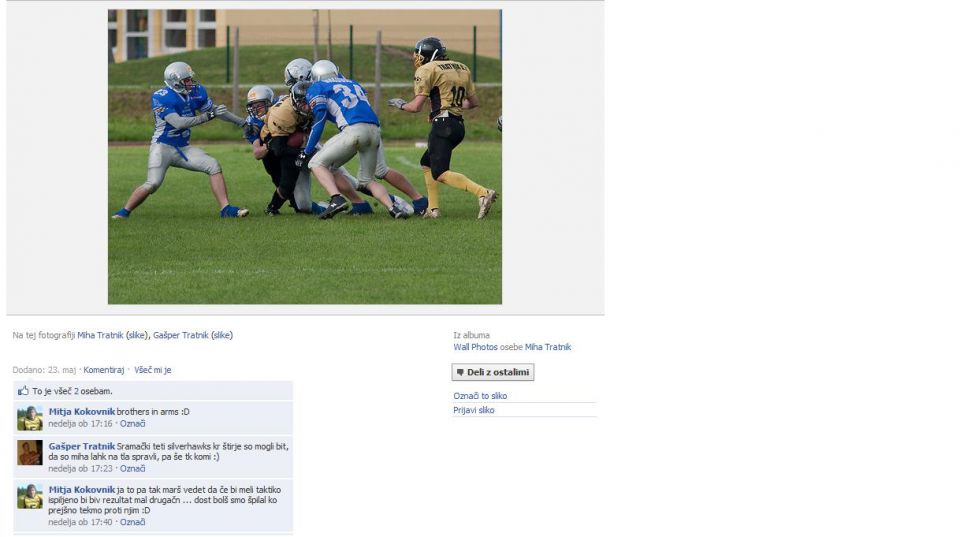Click 'Označi' under the 17:40 comment
This screenshot has height=537, width=960.
132,522
